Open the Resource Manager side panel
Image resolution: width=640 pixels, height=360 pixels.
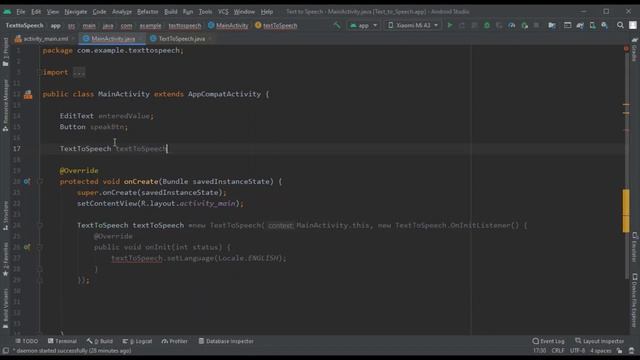(x=5, y=105)
